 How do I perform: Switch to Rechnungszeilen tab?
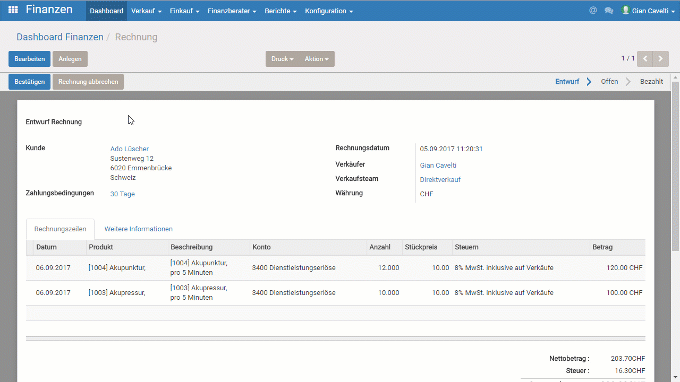60,229
